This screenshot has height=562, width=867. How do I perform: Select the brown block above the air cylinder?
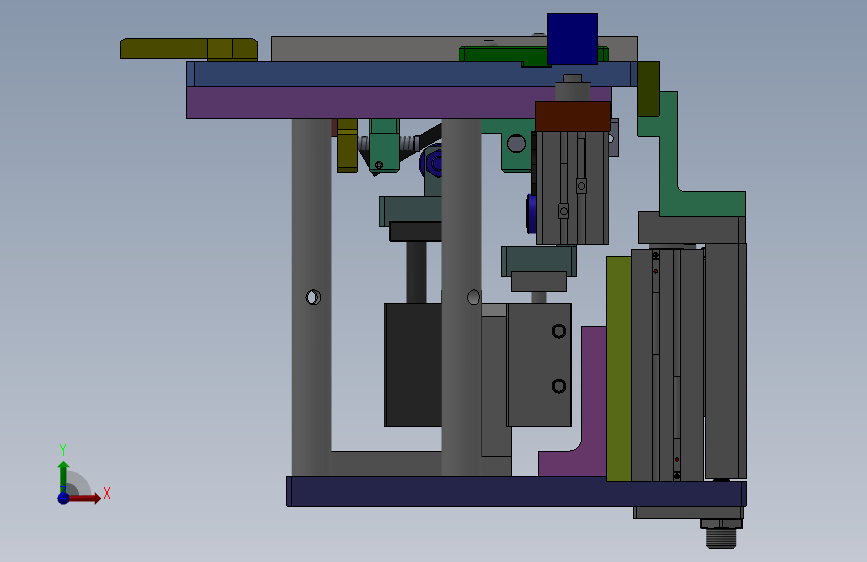(573, 116)
